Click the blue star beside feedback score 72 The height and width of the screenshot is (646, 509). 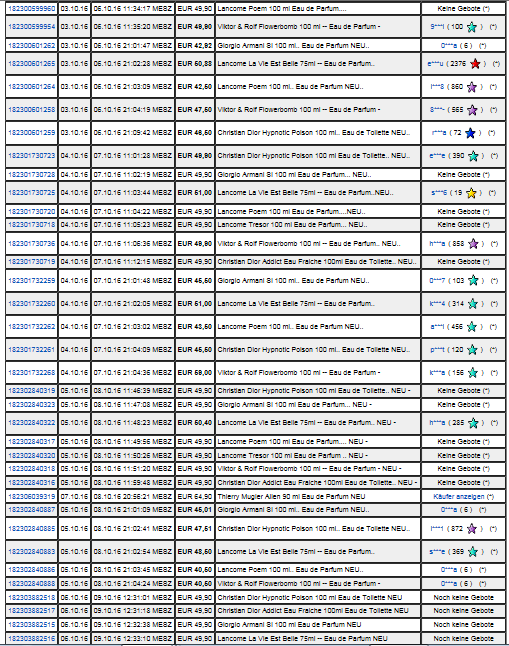(x=470, y=133)
